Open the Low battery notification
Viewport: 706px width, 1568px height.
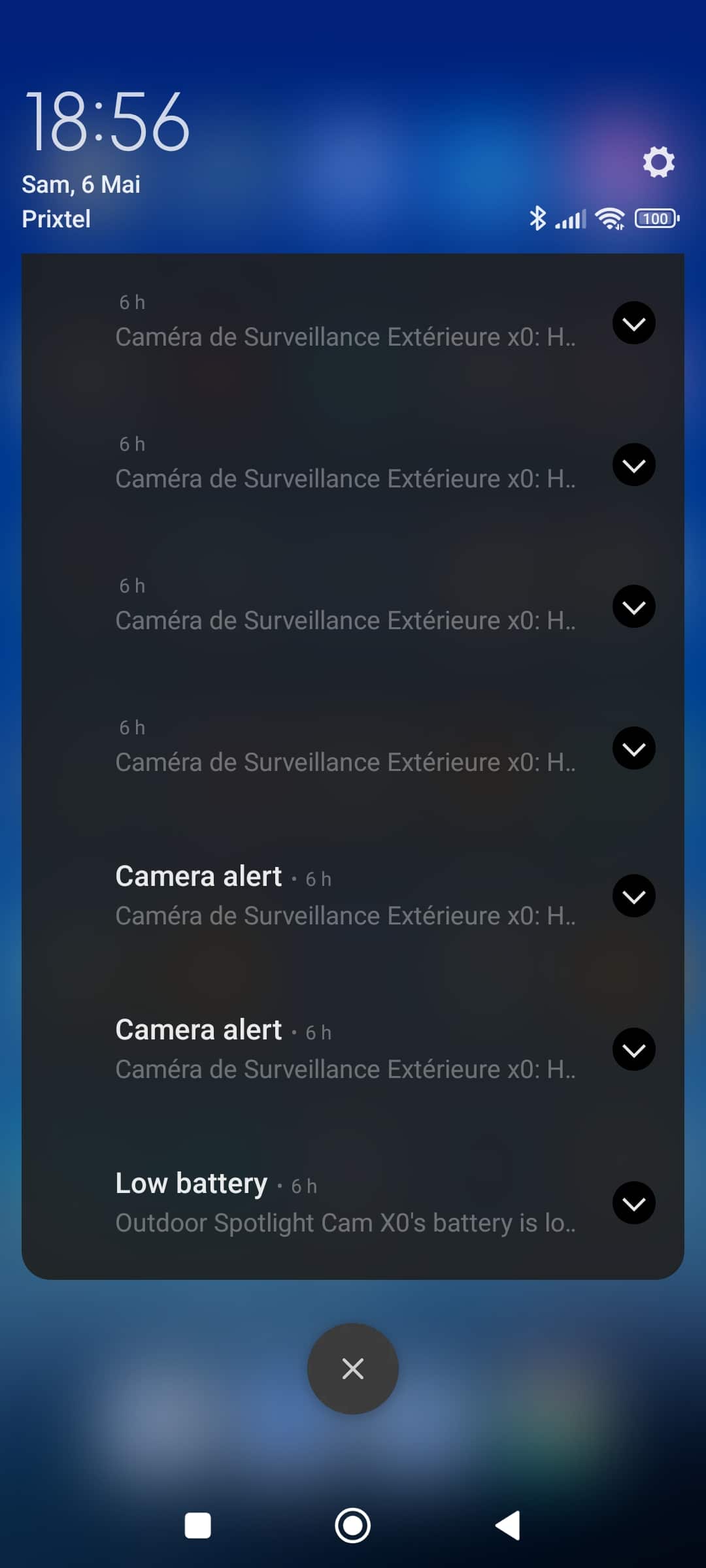(x=353, y=1203)
